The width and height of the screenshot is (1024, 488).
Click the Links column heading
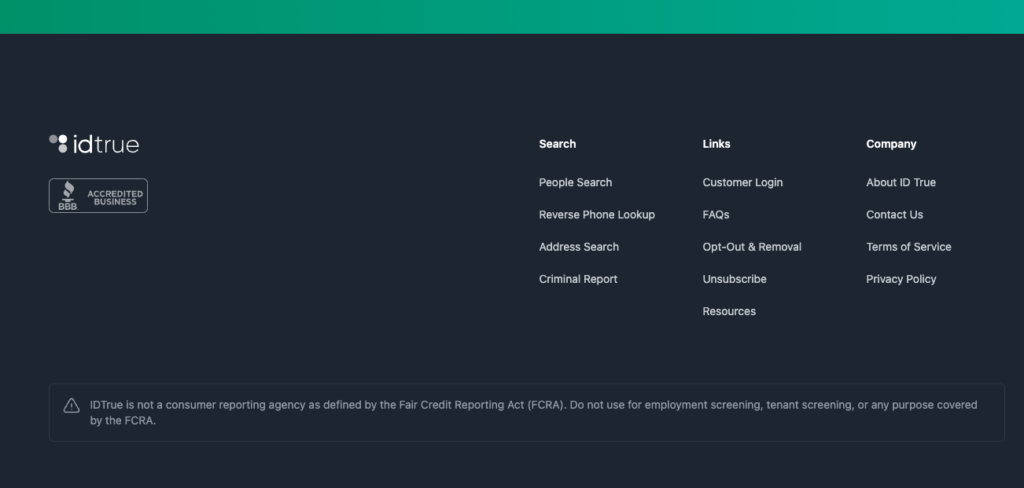point(716,144)
